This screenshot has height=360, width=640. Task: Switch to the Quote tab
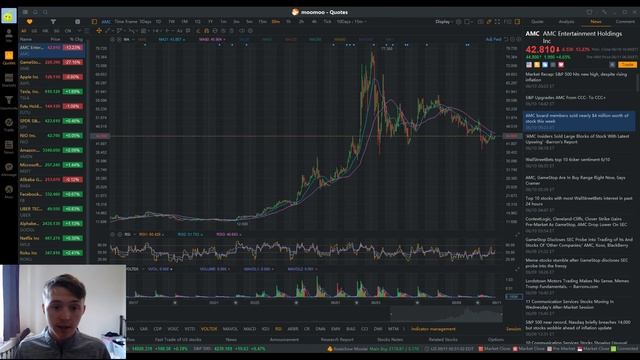point(537,22)
